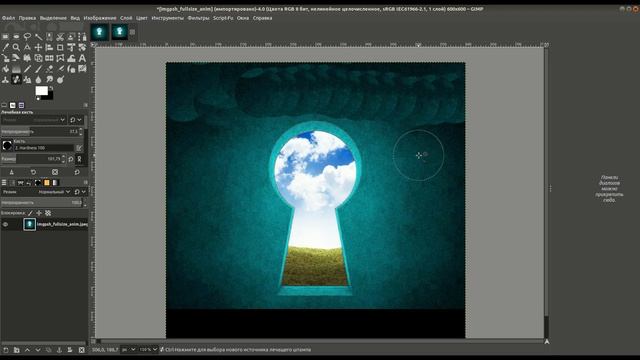
Task: Toggle lock position and size icon
Action: tap(39, 213)
